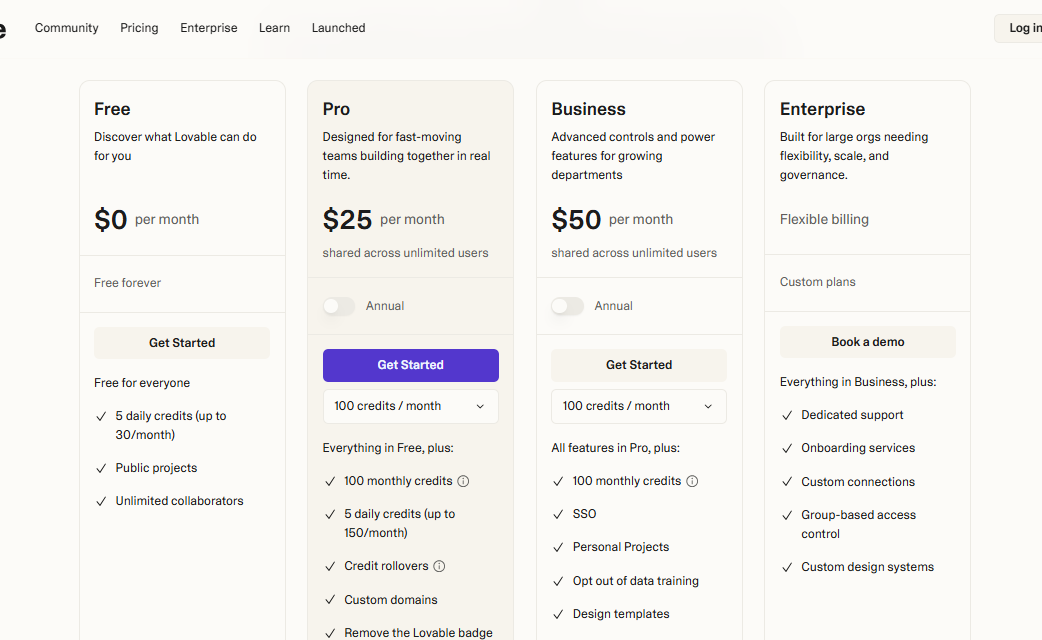Image resolution: width=1042 pixels, height=640 pixels.
Task: Click purple Get Started button on Pro plan
Action: click(x=411, y=366)
